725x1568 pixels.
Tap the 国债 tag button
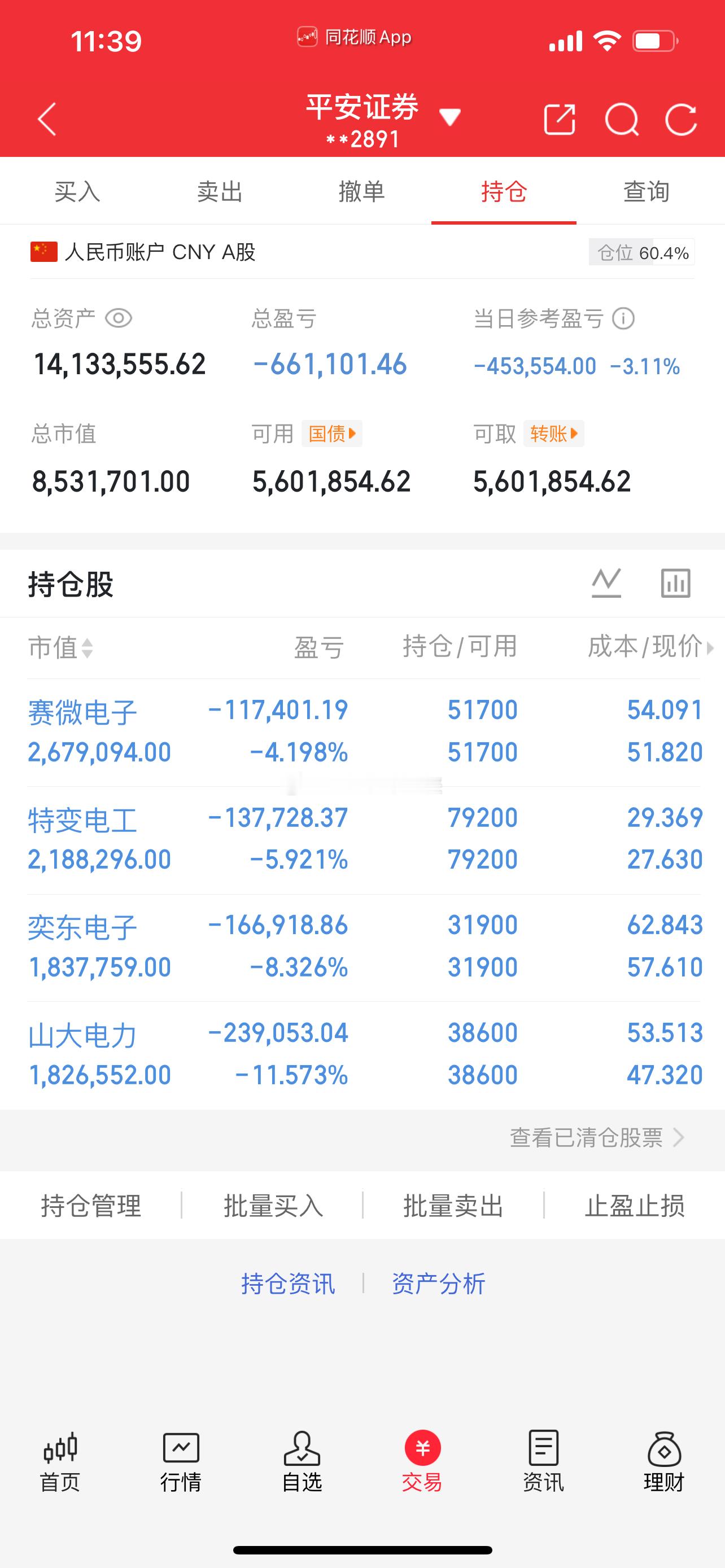click(332, 433)
